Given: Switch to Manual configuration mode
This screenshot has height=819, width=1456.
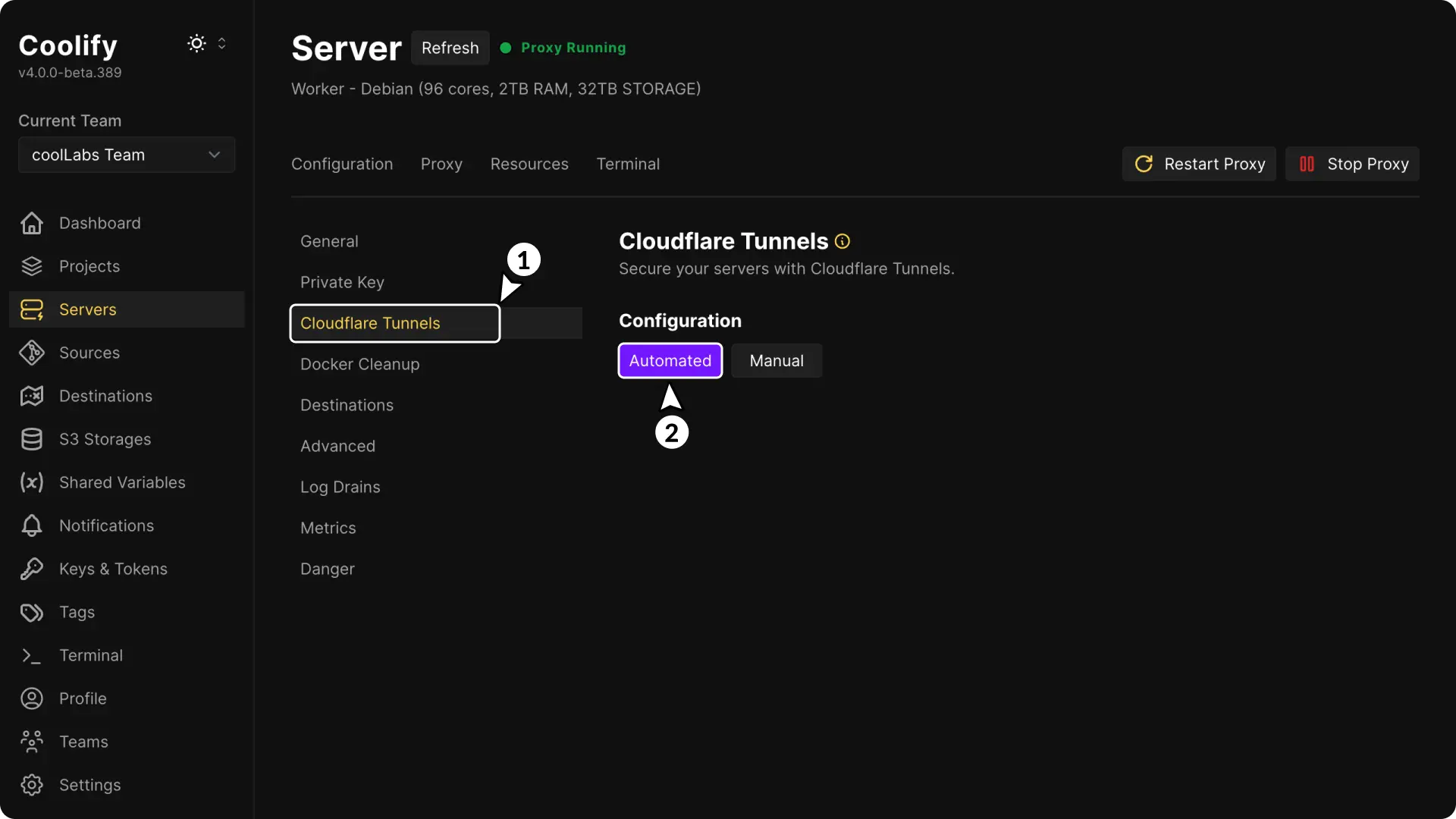Looking at the screenshot, I should click(777, 361).
